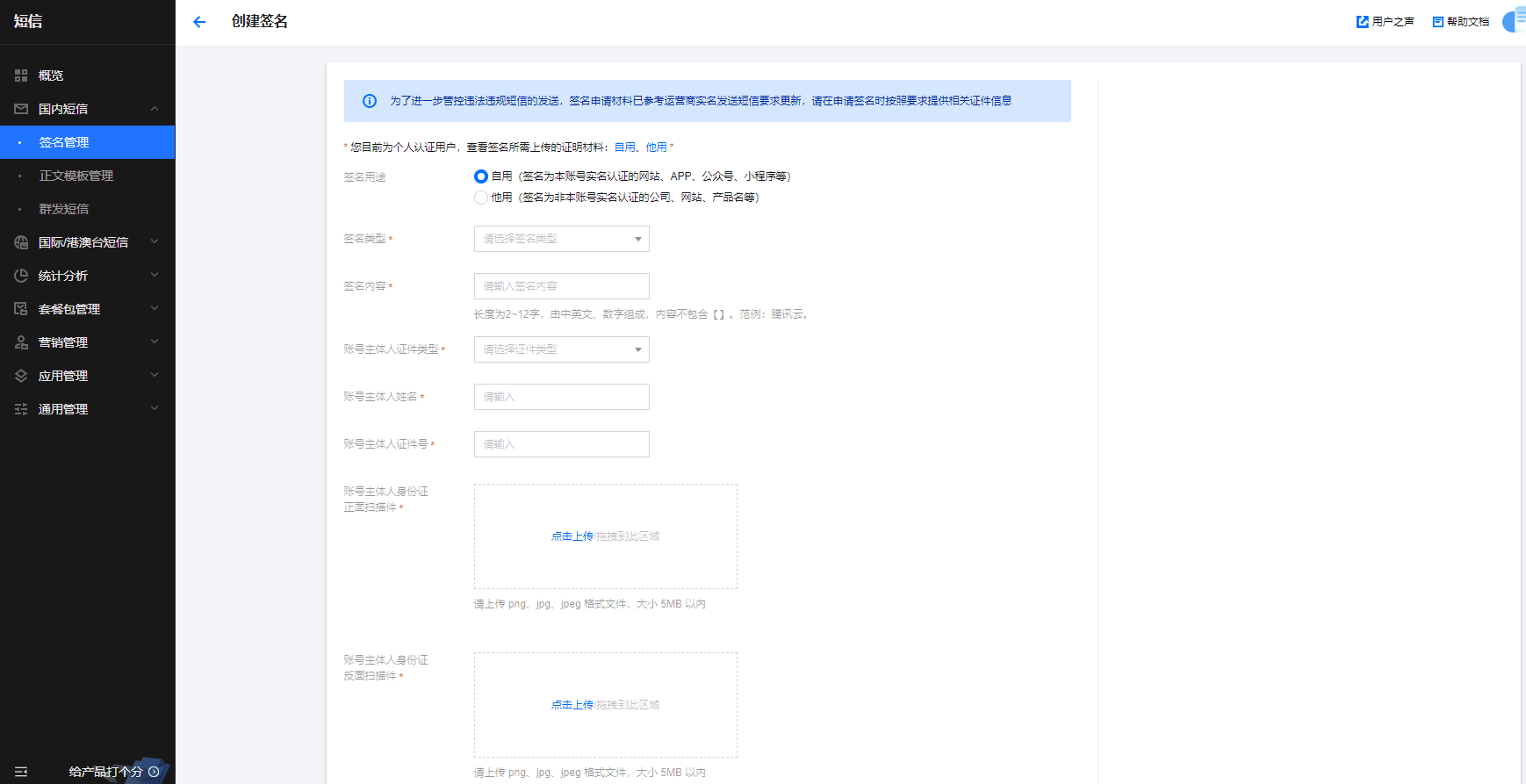
Task: Click the 国际/港澳台短信 globe icon
Action: point(21,242)
